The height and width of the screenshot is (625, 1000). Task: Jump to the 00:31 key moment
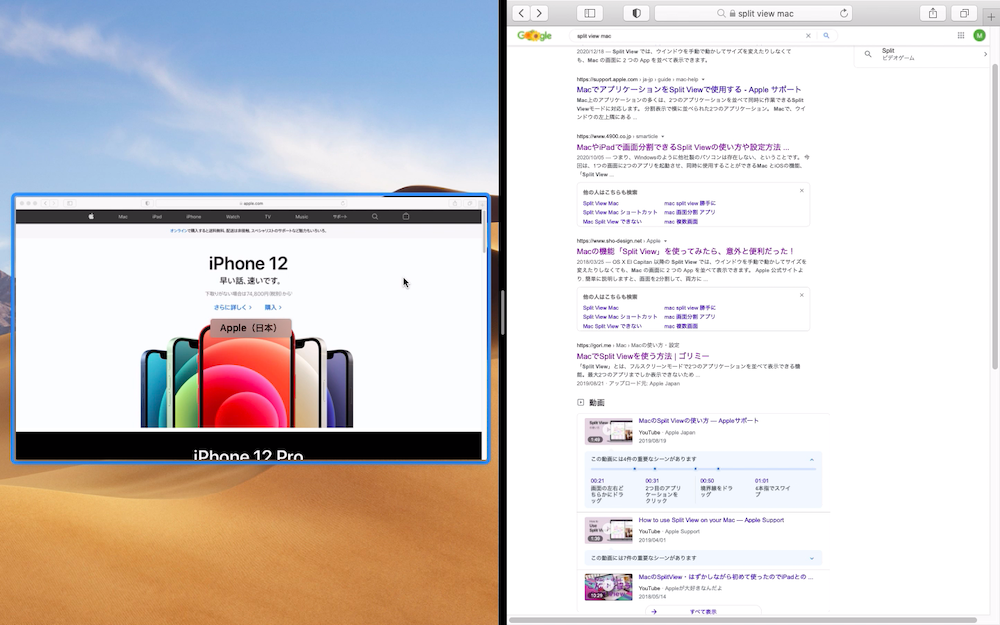(x=663, y=491)
